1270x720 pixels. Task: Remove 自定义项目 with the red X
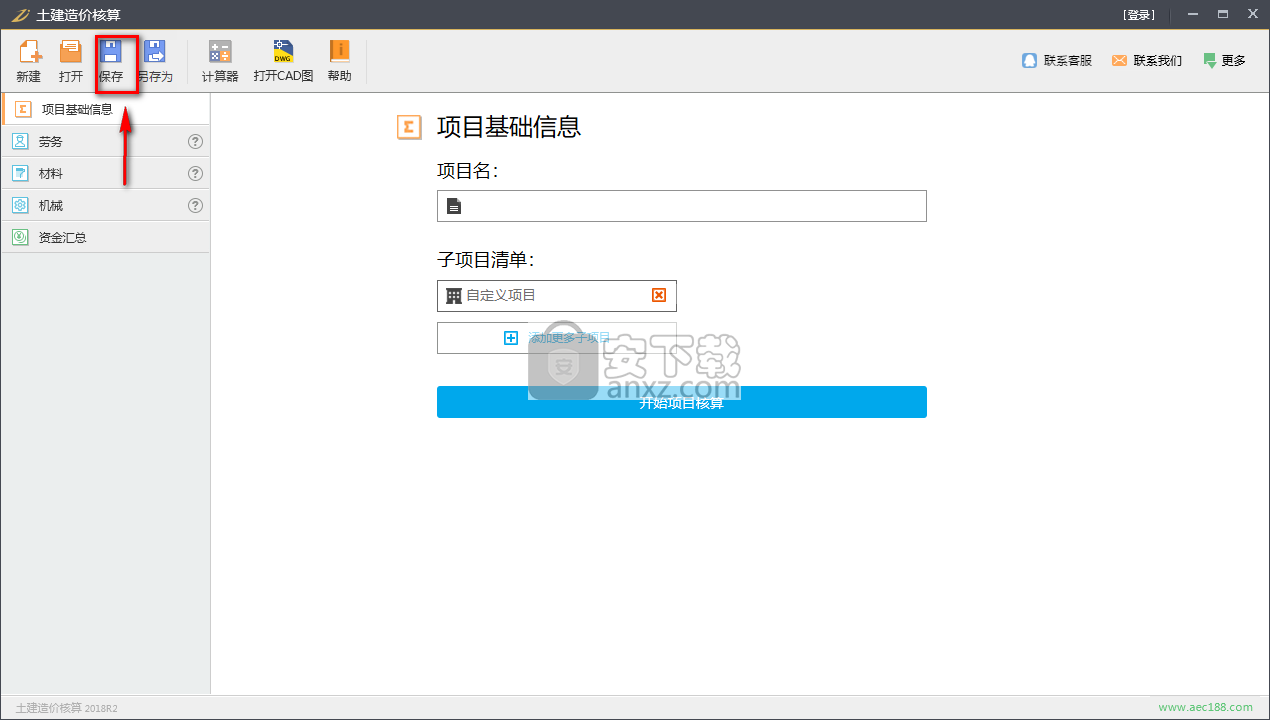click(x=659, y=295)
